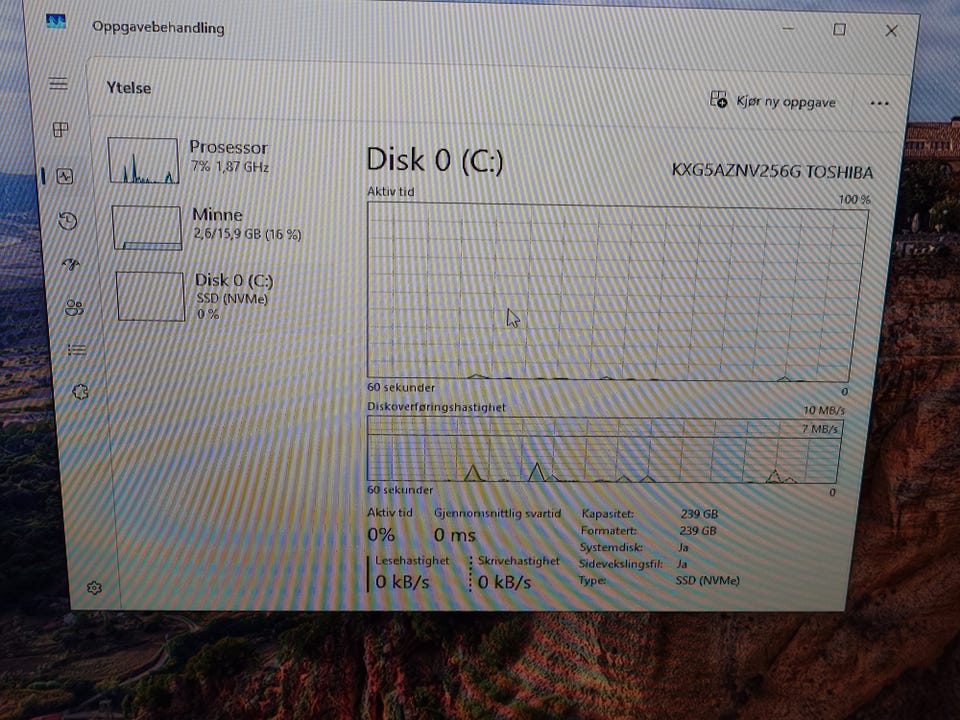
Task: Click the KXG5AZNV256G TOSHIBA model text
Action: pos(772,171)
